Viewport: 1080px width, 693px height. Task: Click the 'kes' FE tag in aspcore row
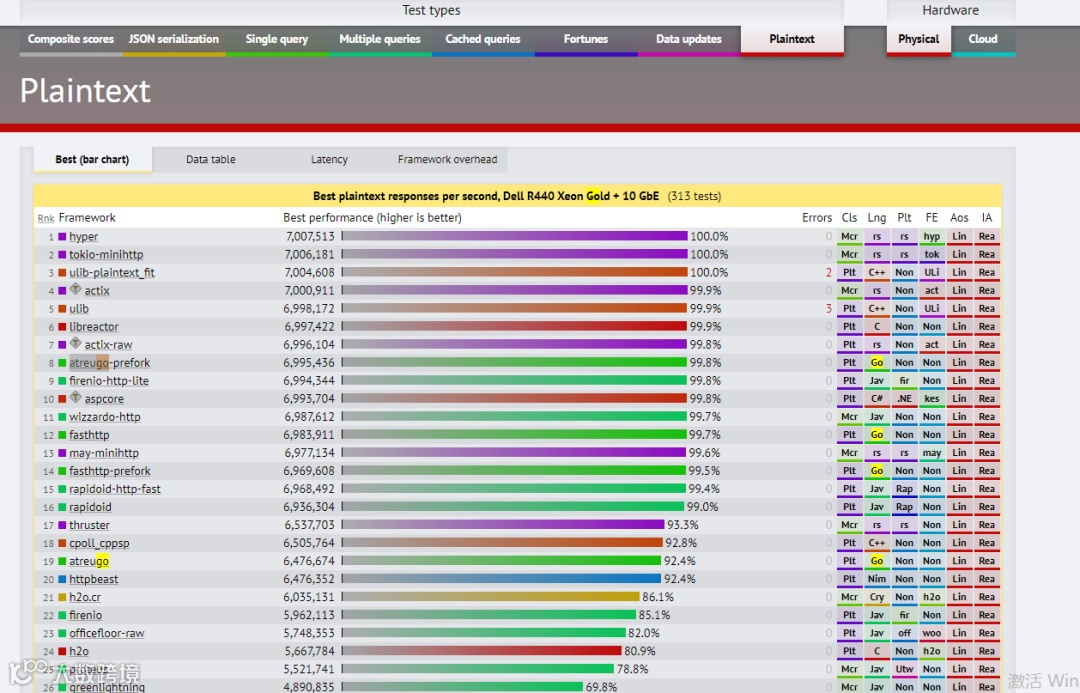click(931, 399)
